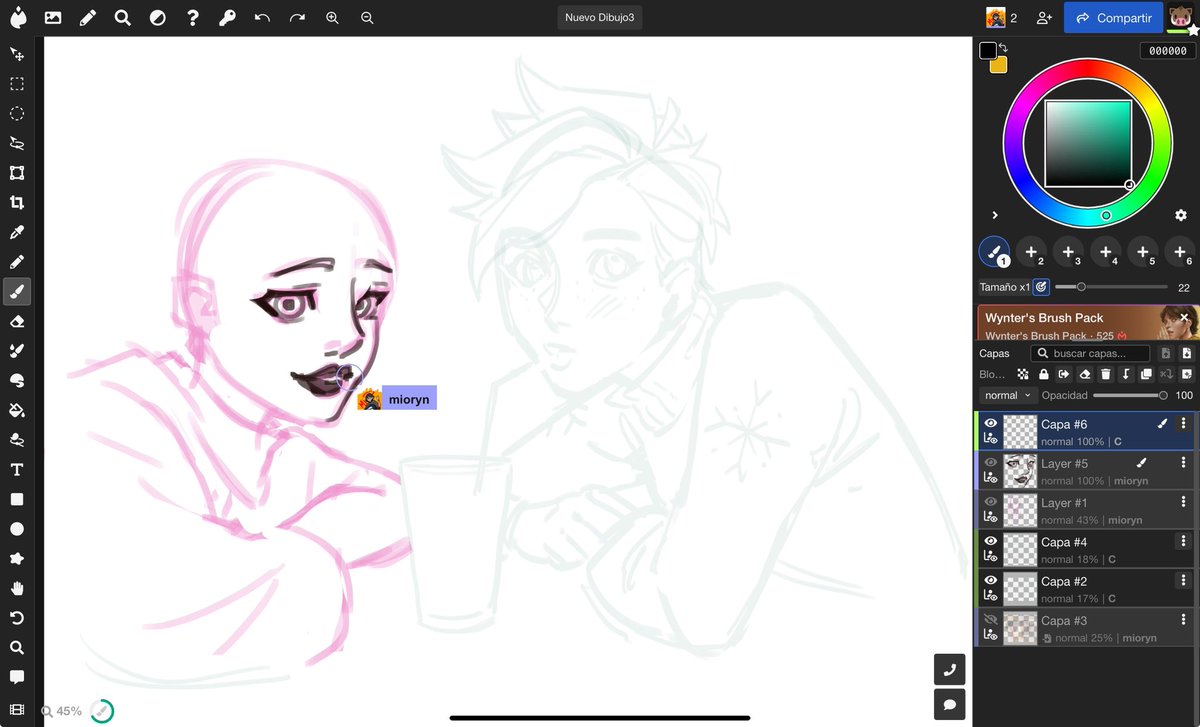Select the brush tool in left toolbar
The height and width of the screenshot is (727, 1200).
17,291
